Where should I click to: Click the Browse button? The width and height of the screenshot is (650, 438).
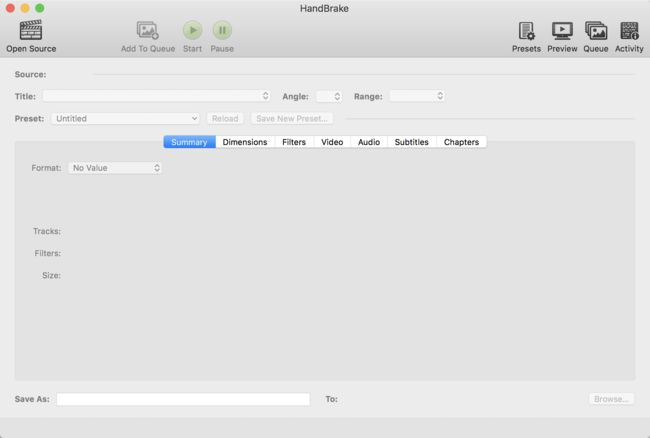pos(611,399)
